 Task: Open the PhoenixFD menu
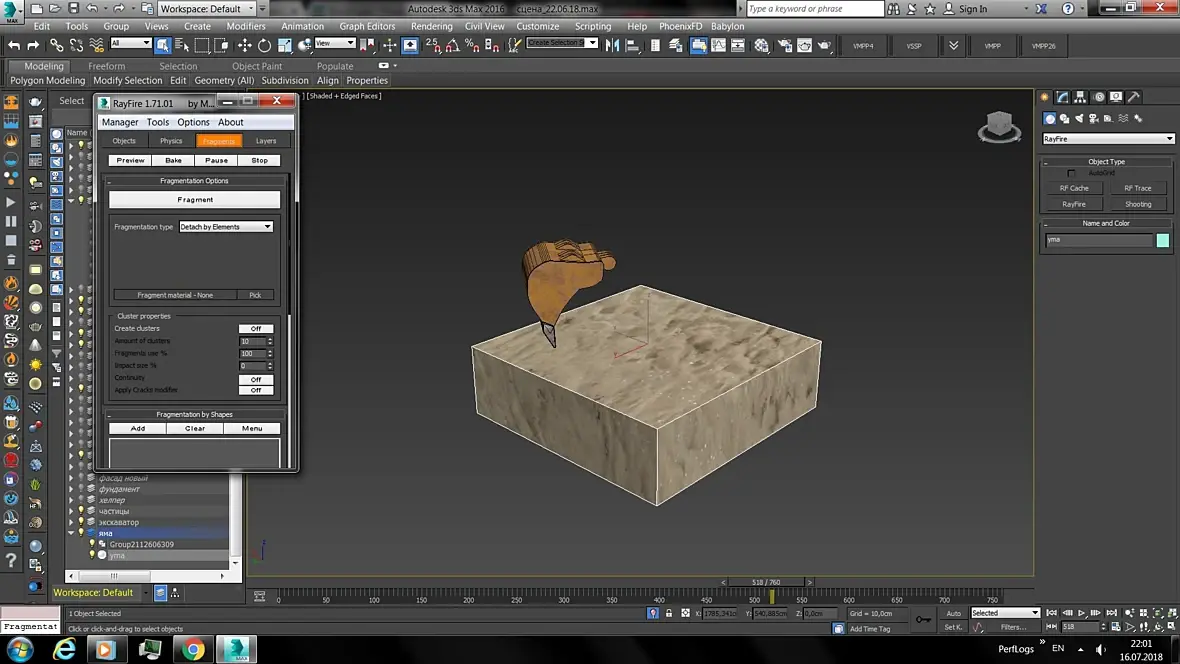coord(680,26)
